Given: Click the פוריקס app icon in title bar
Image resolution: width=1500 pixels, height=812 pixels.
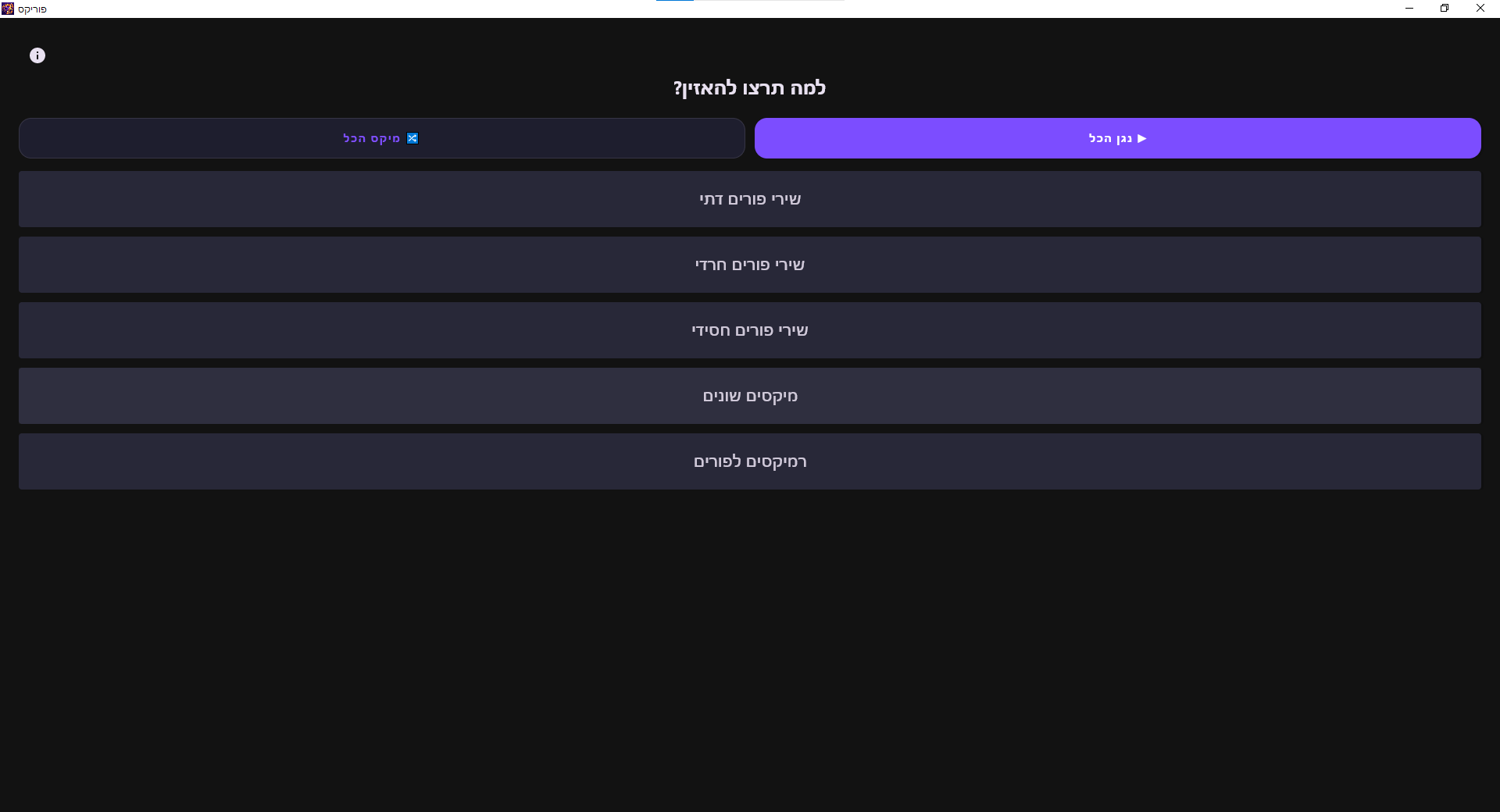Looking at the screenshot, I should (x=8, y=9).
